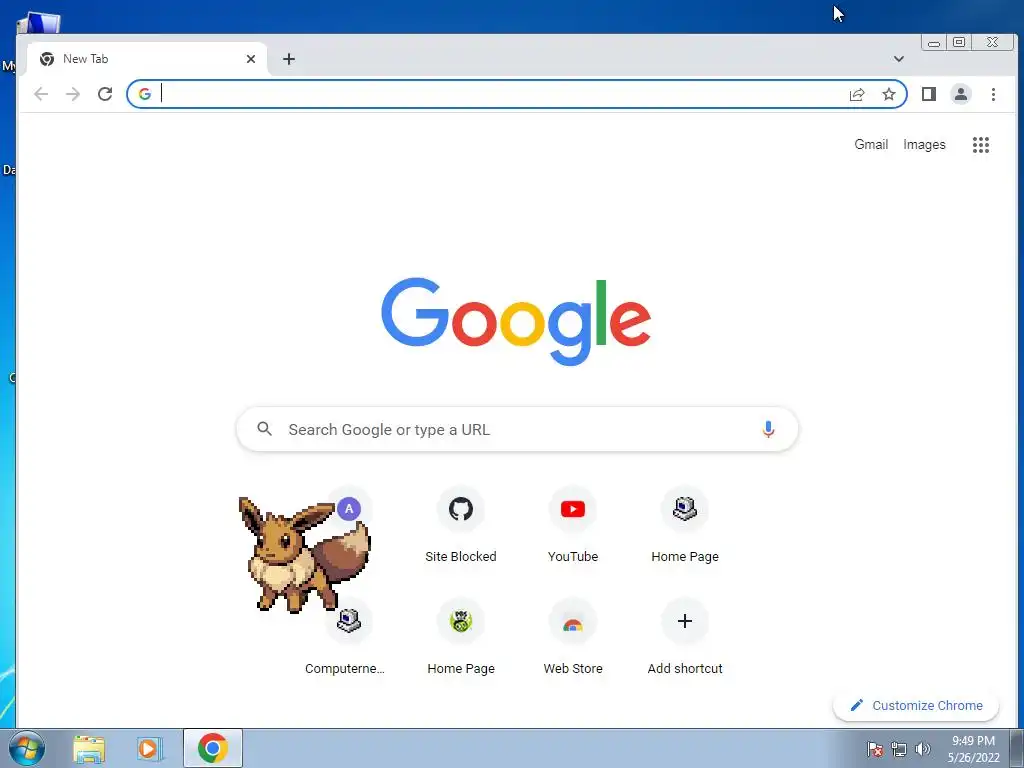Click the forward navigation arrow
Image resolution: width=1024 pixels, height=768 pixels.
(73, 94)
